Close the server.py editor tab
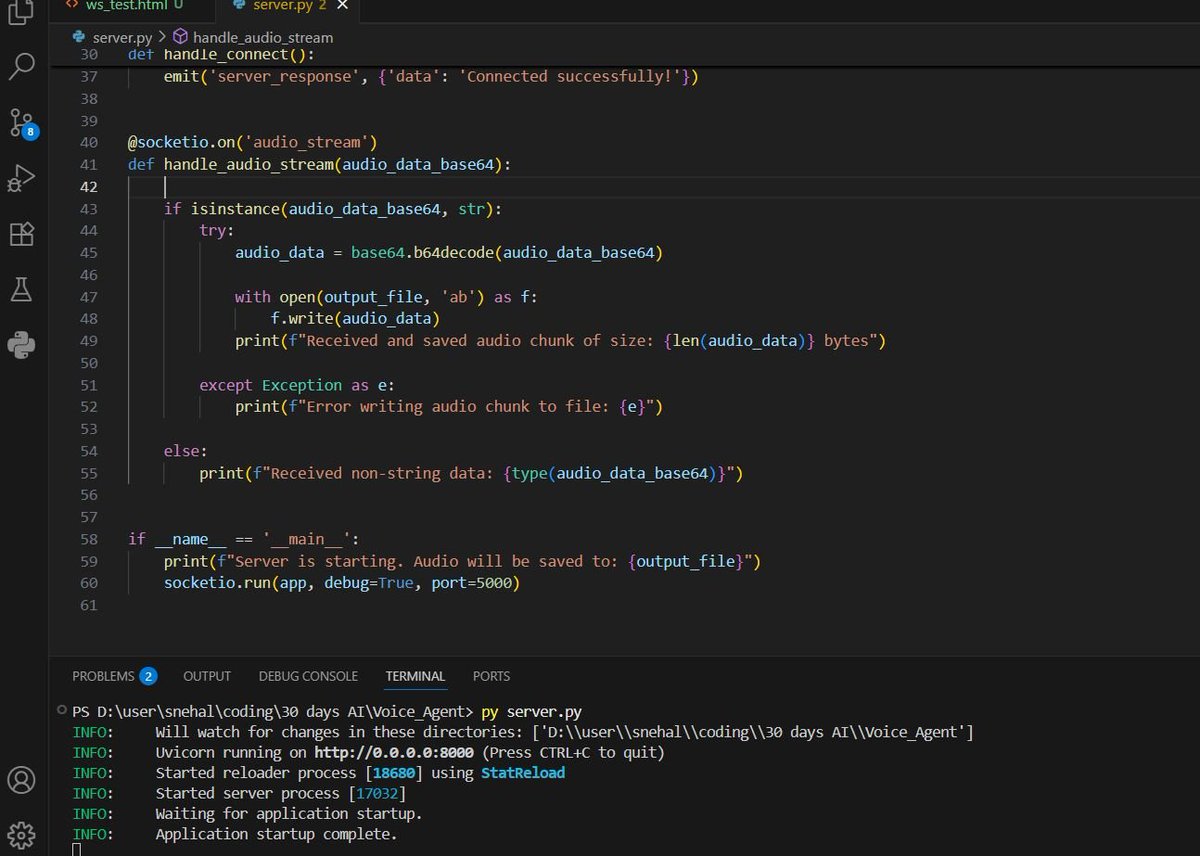Viewport: 1200px width, 856px height. tap(343, 6)
